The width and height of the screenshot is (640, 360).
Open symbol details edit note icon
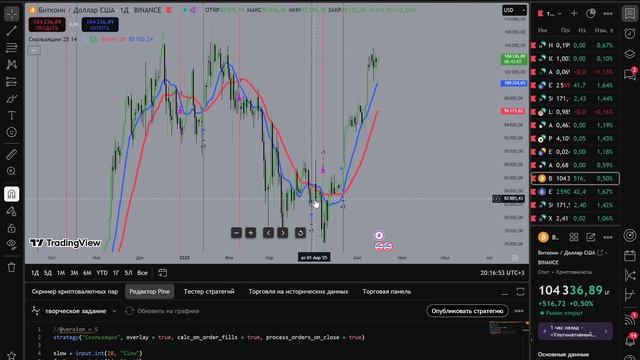pyautogui.click(x=591, y=237)
